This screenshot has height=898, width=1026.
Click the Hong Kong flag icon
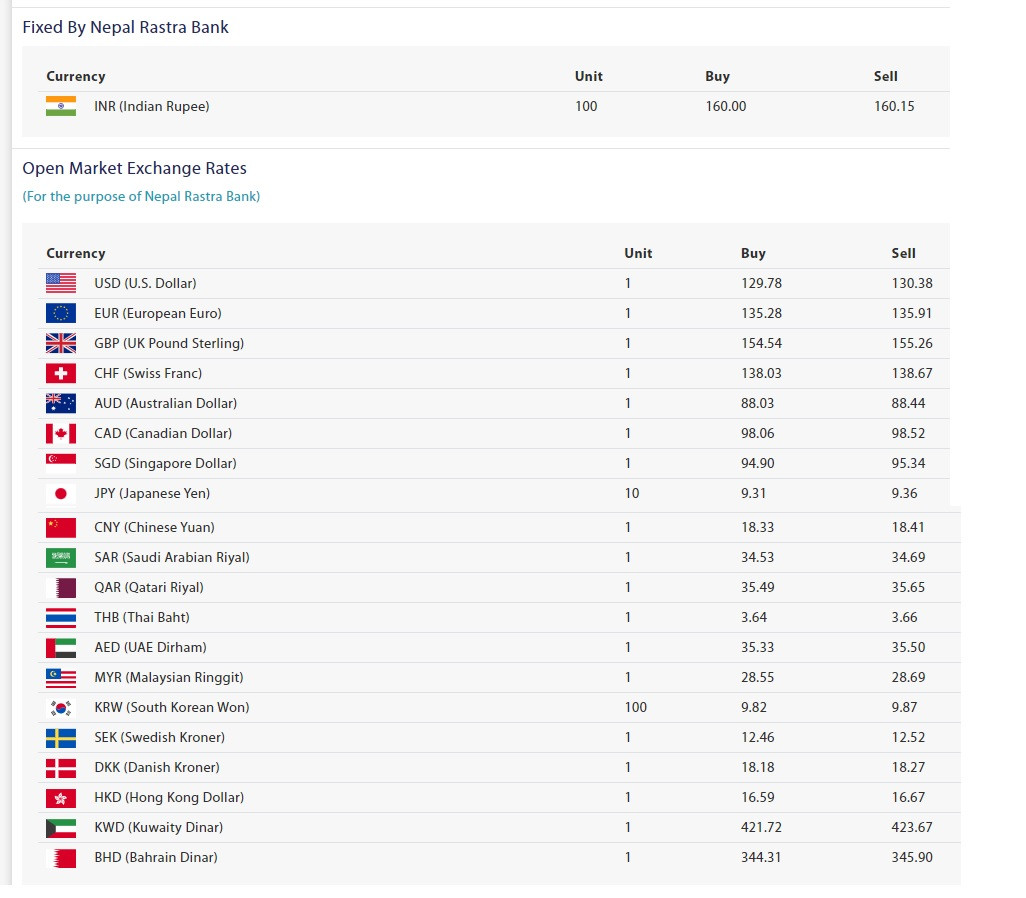[x=61, y=799]
